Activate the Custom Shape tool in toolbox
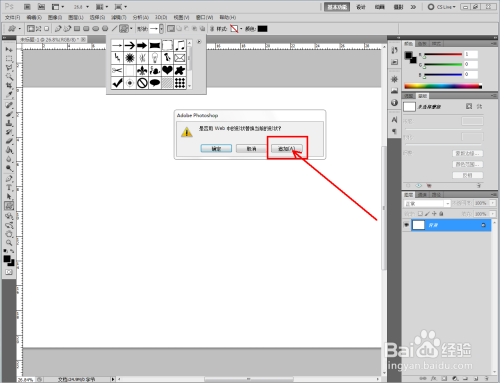The height and width of the screenshot is (383, 500). pyautogui.click(x=9, y=206)
